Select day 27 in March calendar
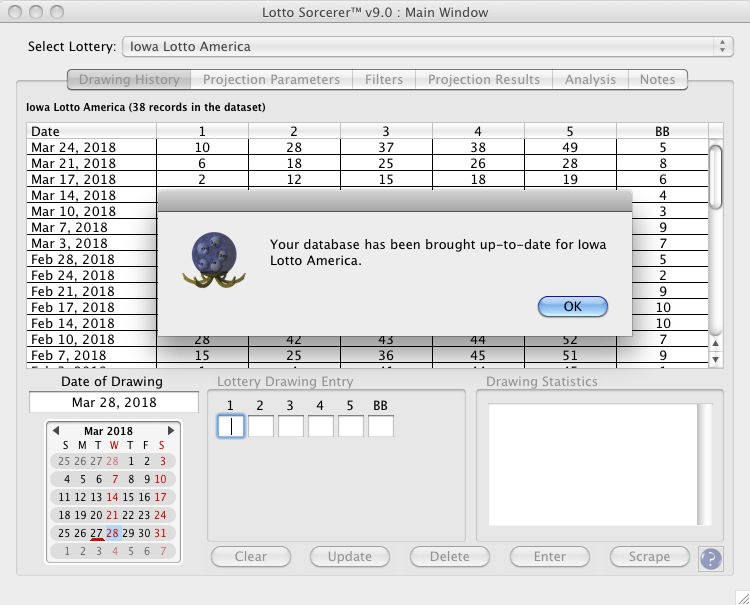750x605 pixels. pyautogui.click(x=96, y=533)
